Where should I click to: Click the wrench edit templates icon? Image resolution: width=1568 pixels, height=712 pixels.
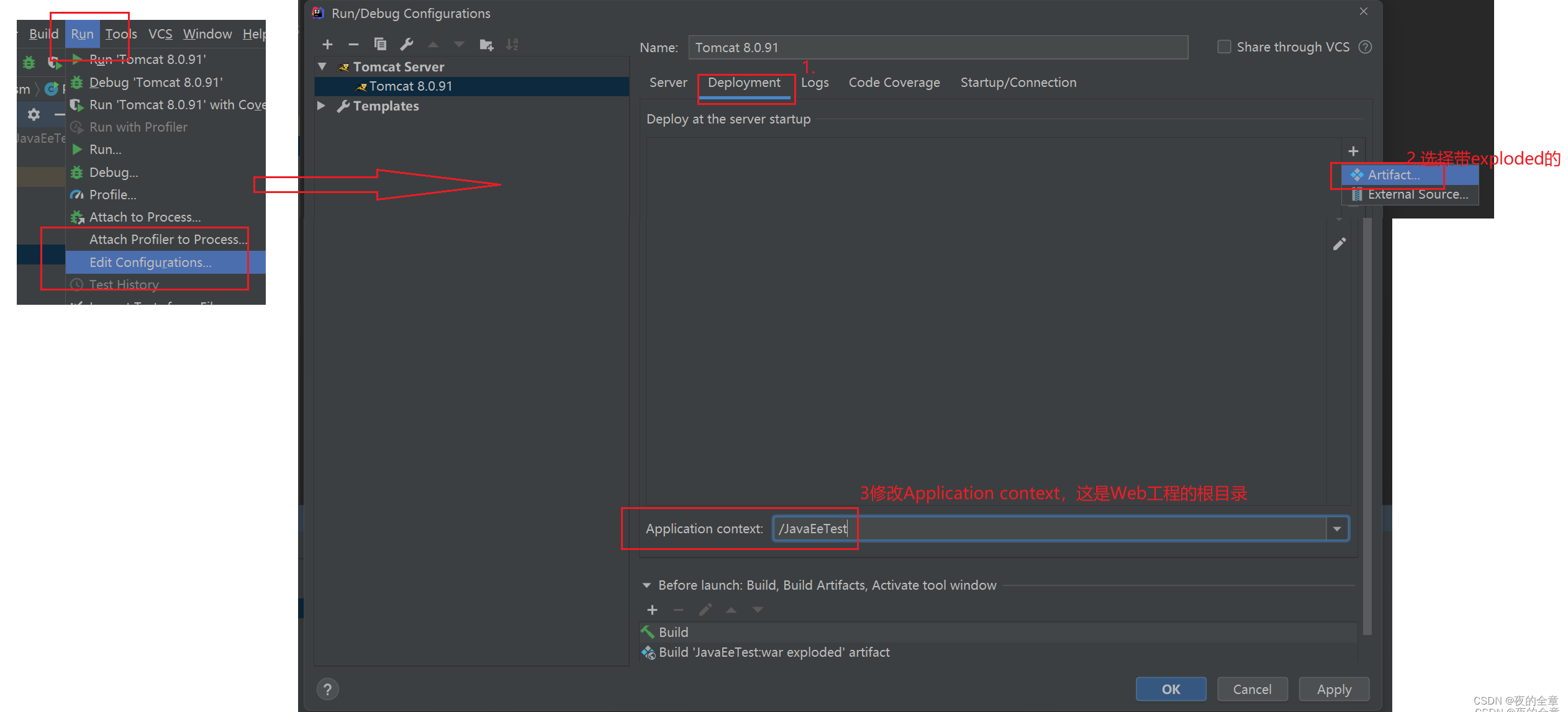point(407,45)
